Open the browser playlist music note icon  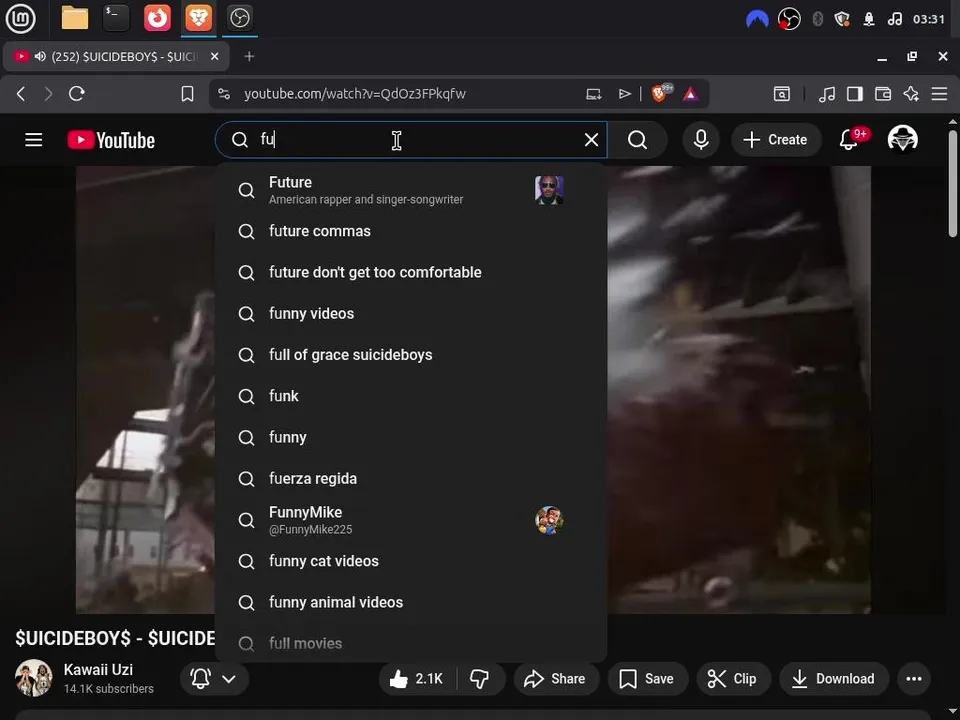827,94
